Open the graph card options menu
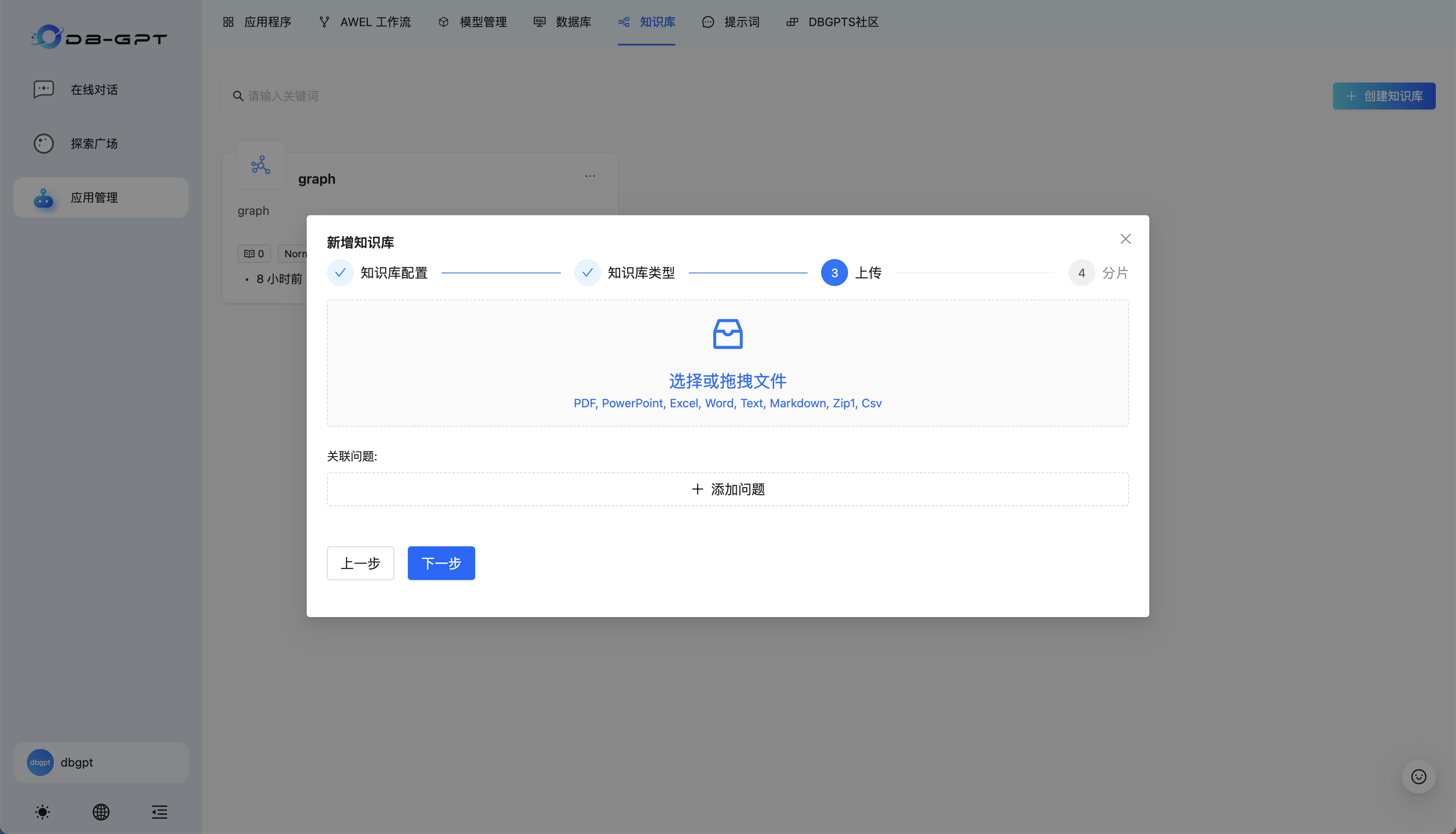 pos(589,175)
